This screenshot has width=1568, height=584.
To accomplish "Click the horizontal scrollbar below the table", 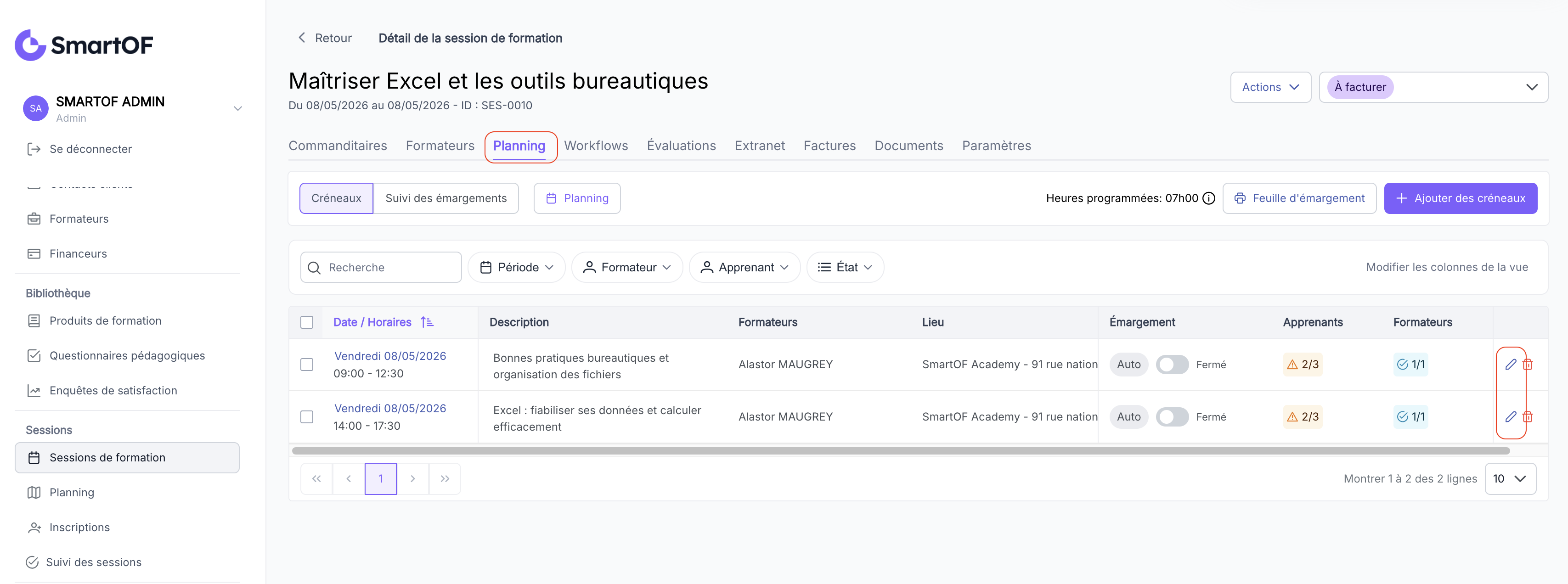I will 901,451.
